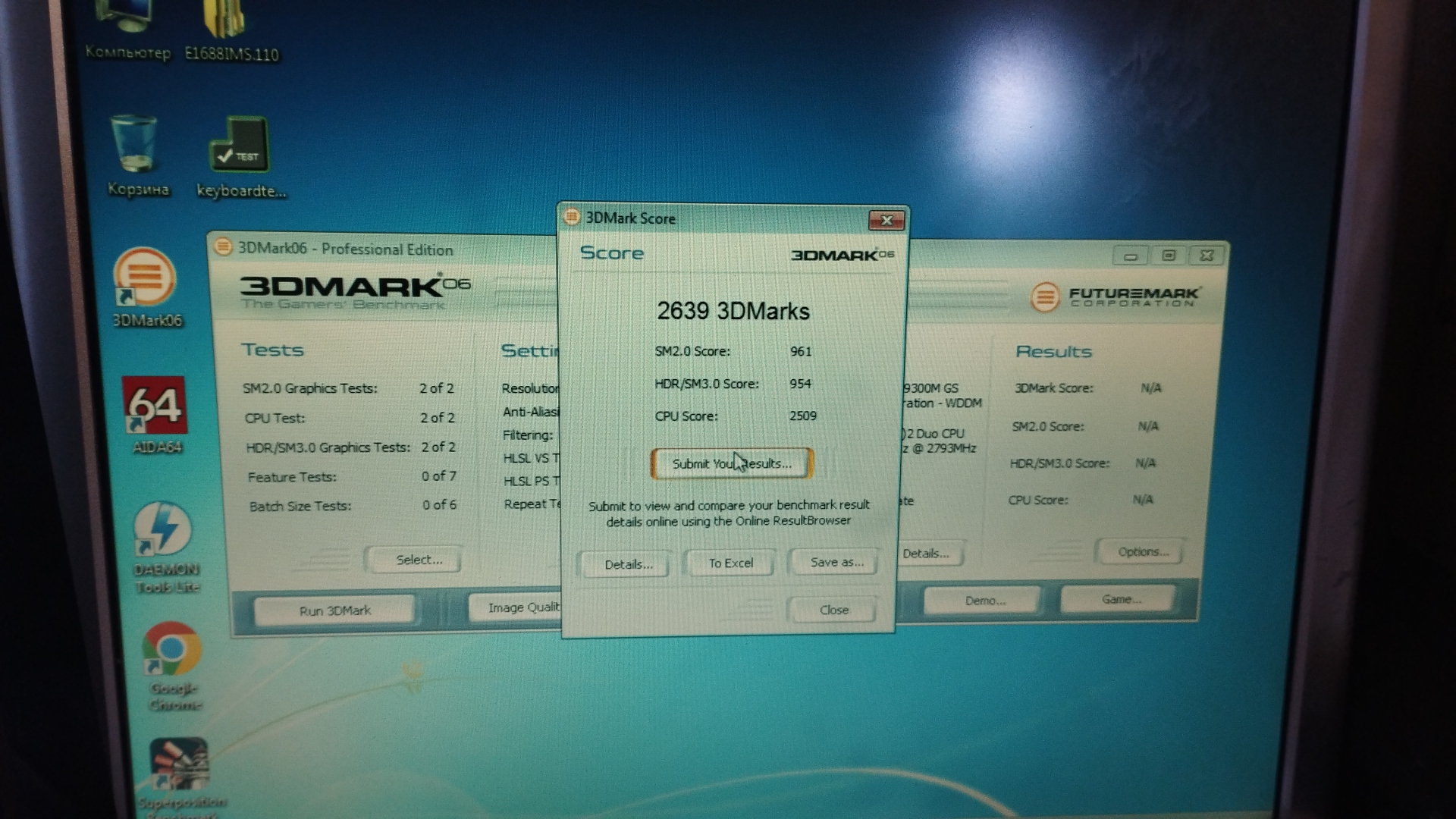Launch the 3DMark06 desktop shortcut
The width and height of the screenshot is (1456, 819).
146,288
